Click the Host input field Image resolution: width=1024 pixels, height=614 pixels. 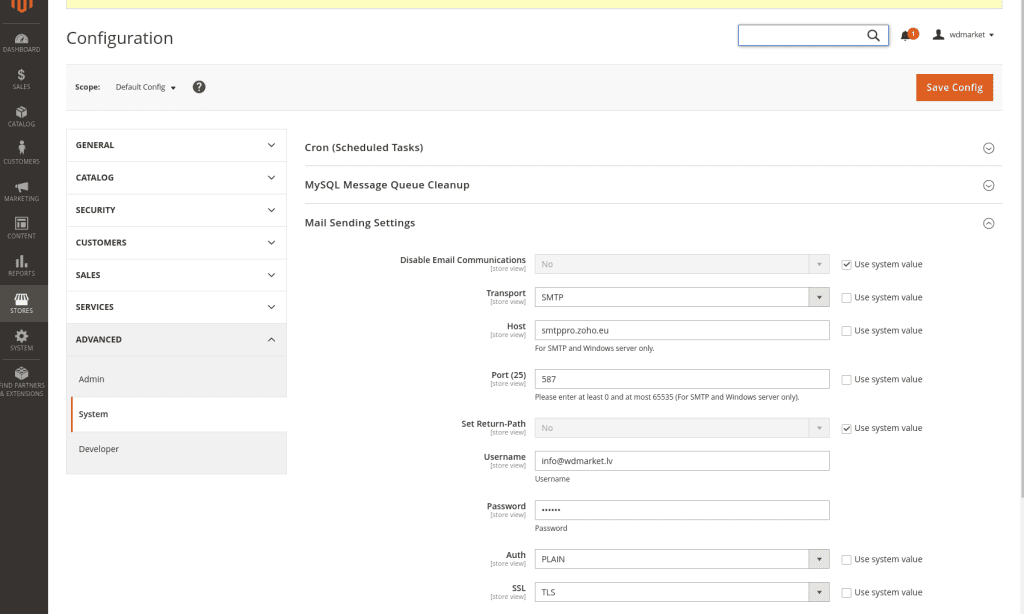(682, 330)
